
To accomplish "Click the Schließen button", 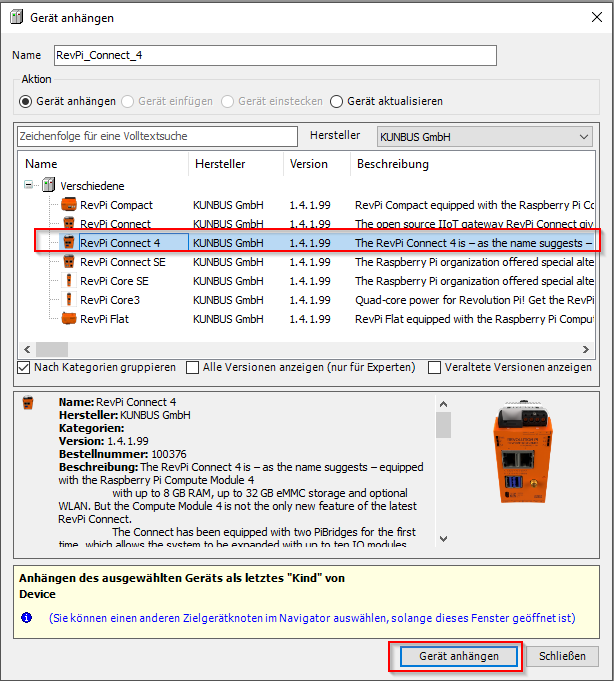I will pos(562,656).
